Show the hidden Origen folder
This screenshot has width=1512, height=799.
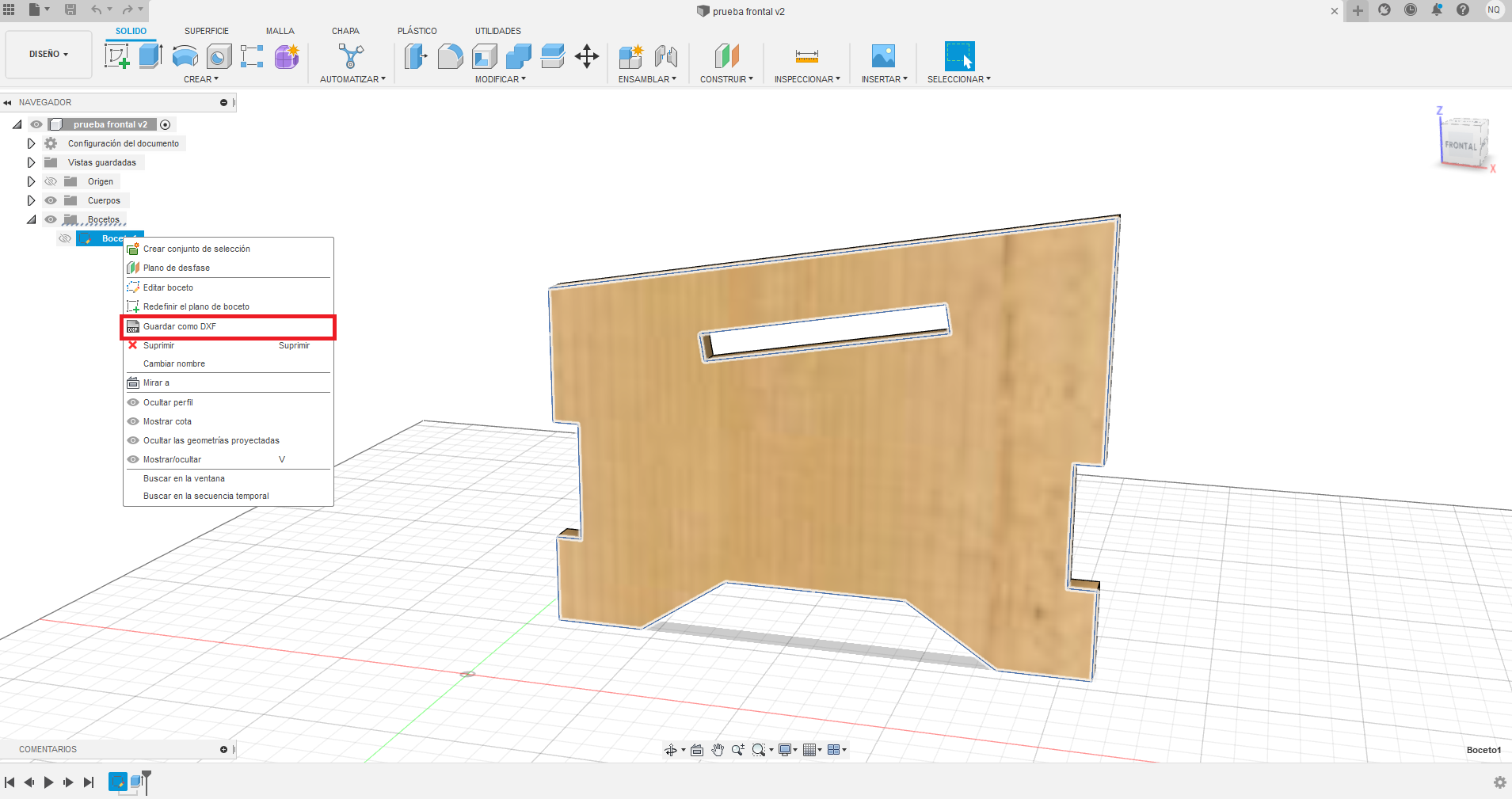point(51,181)
